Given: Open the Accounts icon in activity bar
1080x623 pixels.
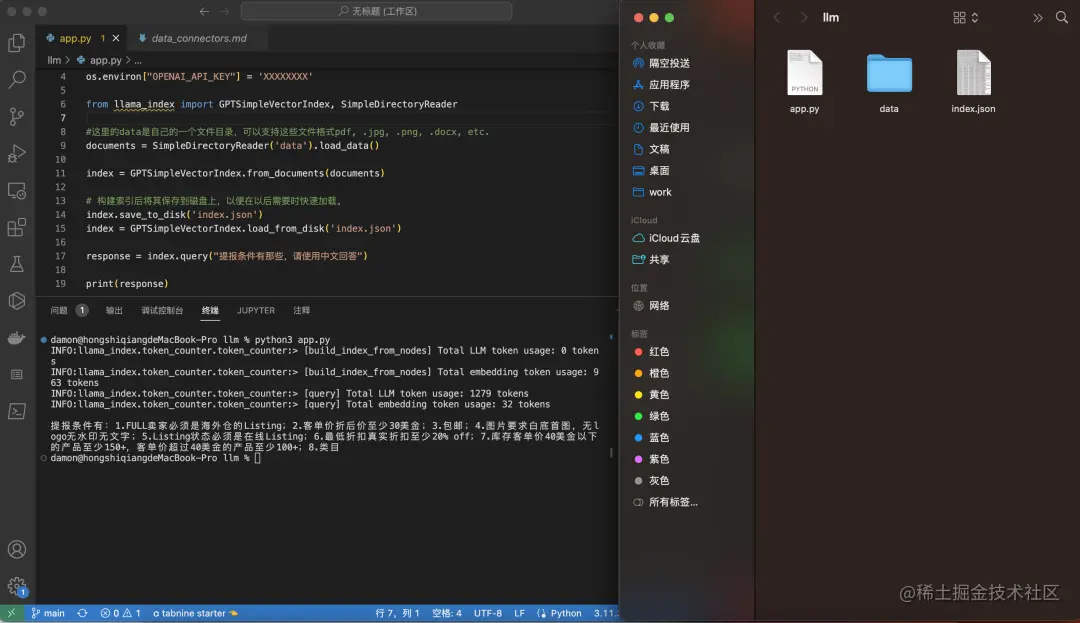Looking at the screenshot, I should point(17,549).
